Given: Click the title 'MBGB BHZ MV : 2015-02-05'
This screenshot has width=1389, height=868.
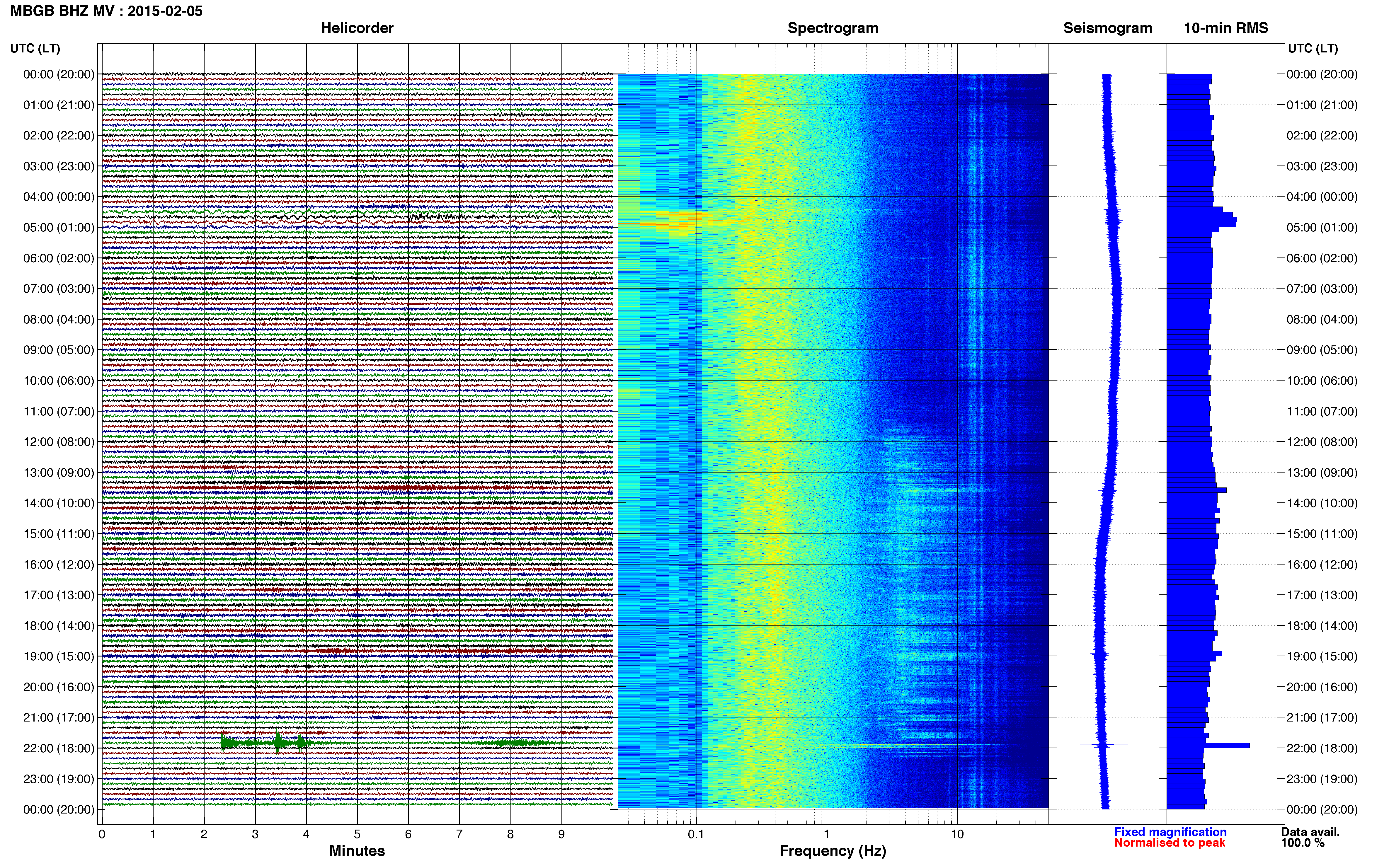Looking at the screenshot, I should point(106,11).
